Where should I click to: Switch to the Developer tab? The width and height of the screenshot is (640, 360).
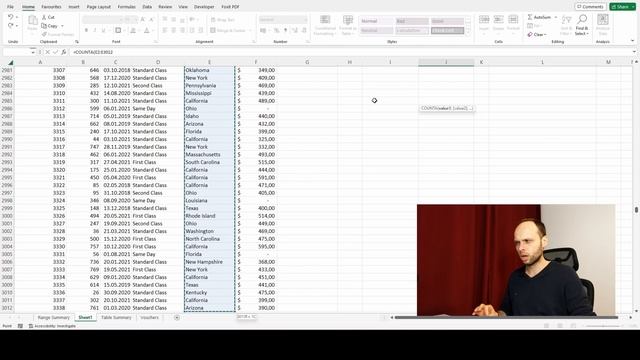204,7
